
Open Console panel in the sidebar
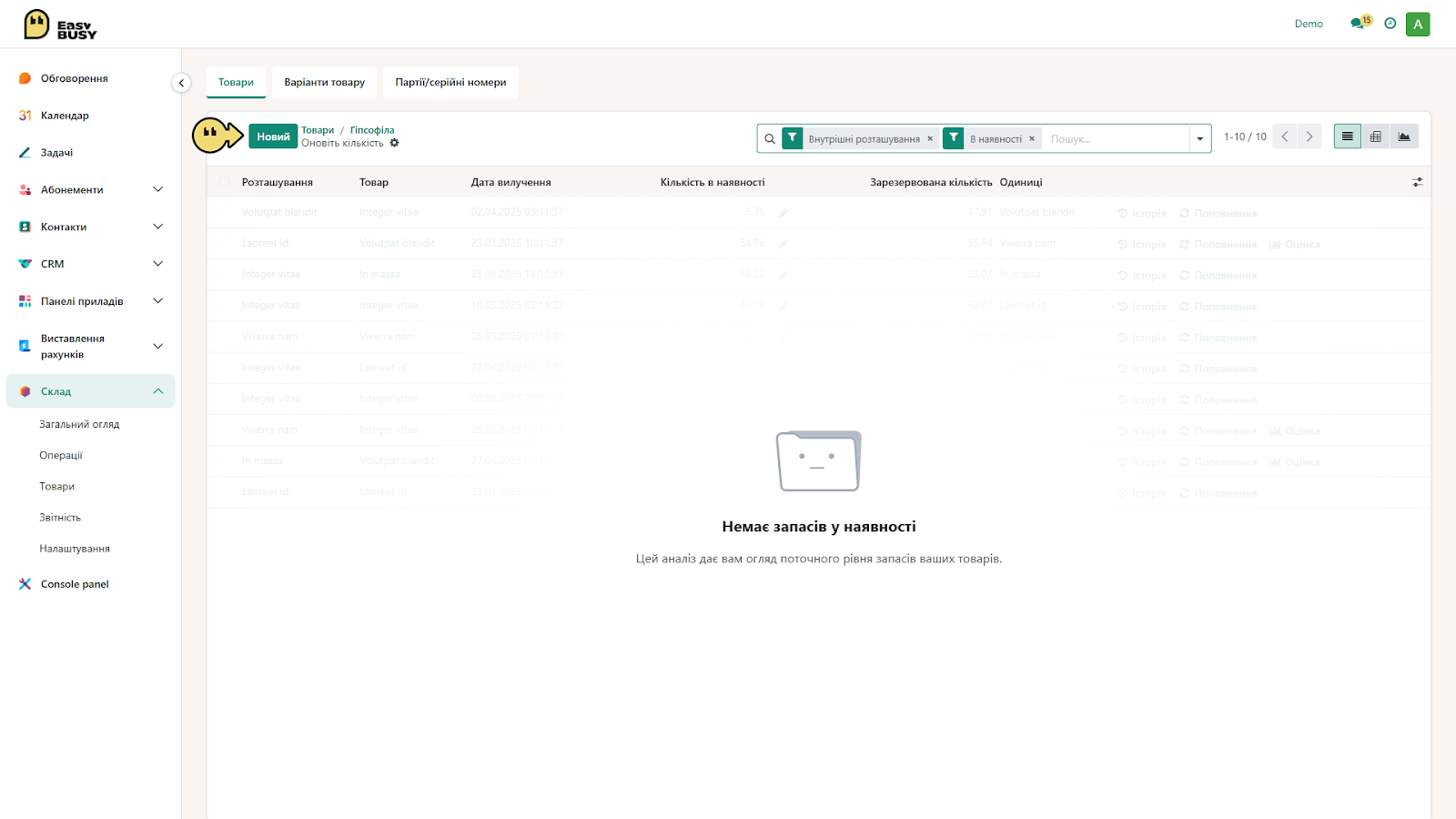pos(75,584)
